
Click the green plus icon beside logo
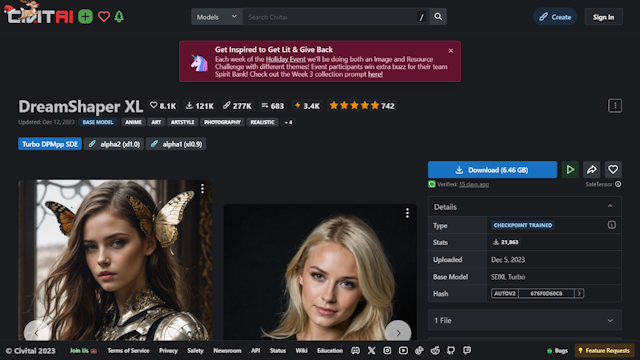pyautogui.click(x=85, y=17)
